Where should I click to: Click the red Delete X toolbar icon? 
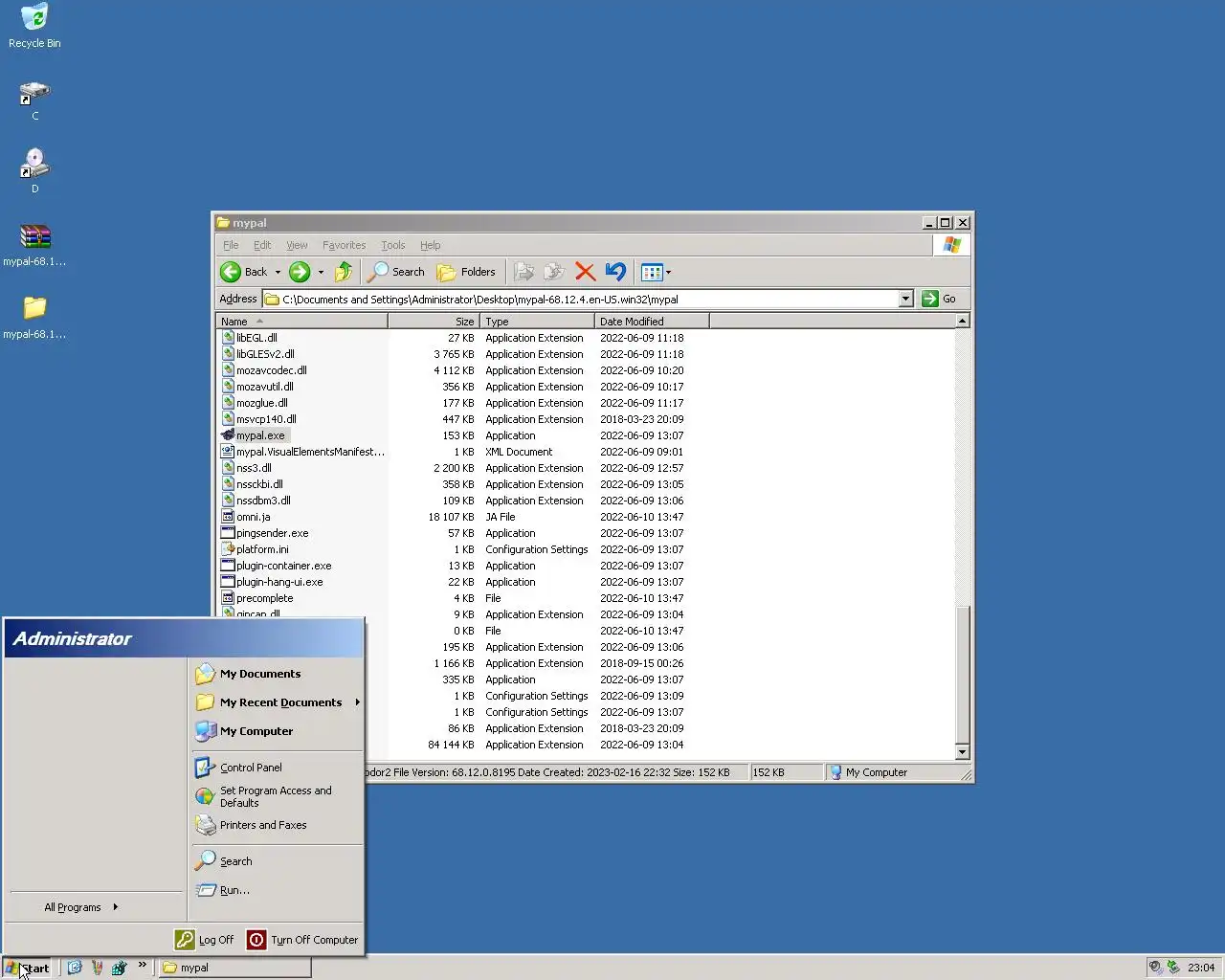[585, 272]
